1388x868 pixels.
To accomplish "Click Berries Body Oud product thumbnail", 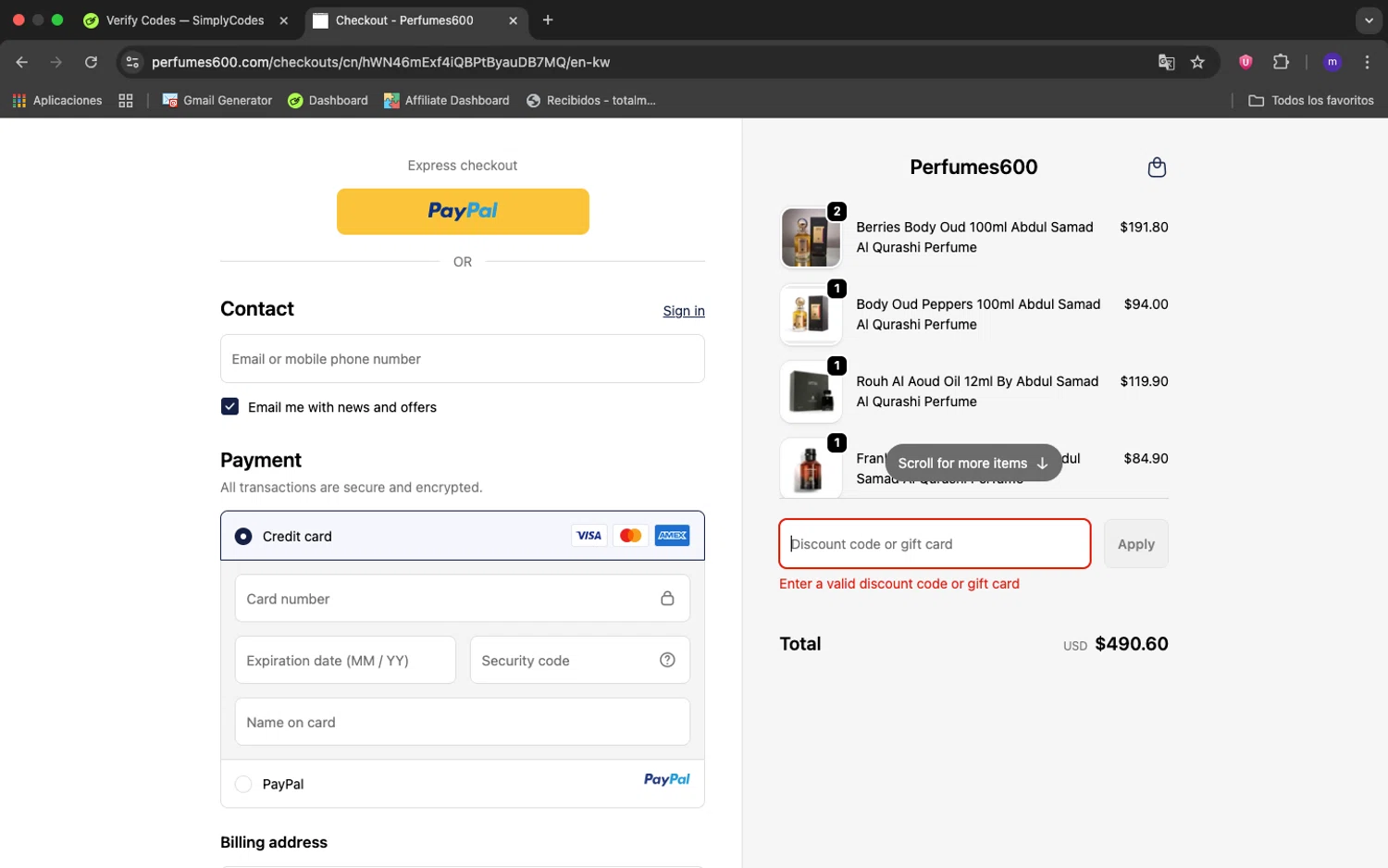I will point(811,237).
